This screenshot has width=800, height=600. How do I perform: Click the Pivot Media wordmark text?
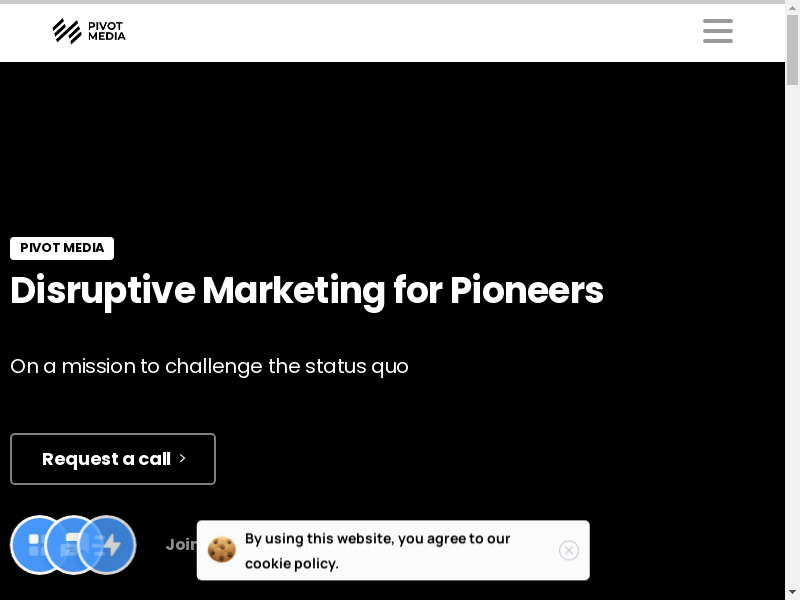[106, 31]
